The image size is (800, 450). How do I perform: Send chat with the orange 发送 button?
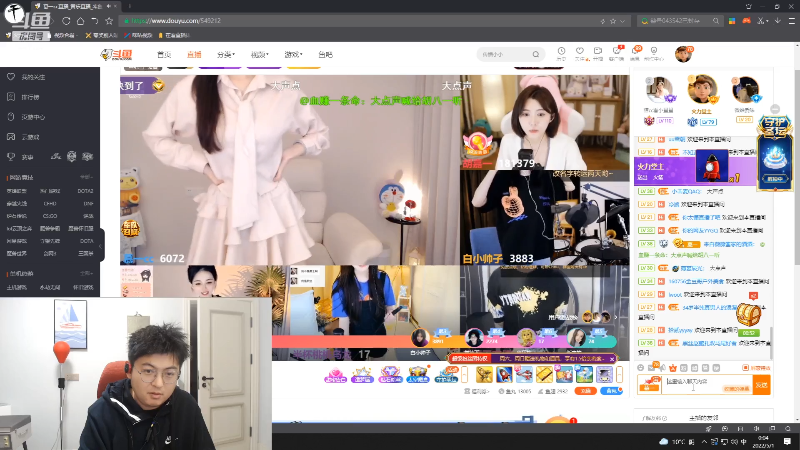click(x=762, y=385)
